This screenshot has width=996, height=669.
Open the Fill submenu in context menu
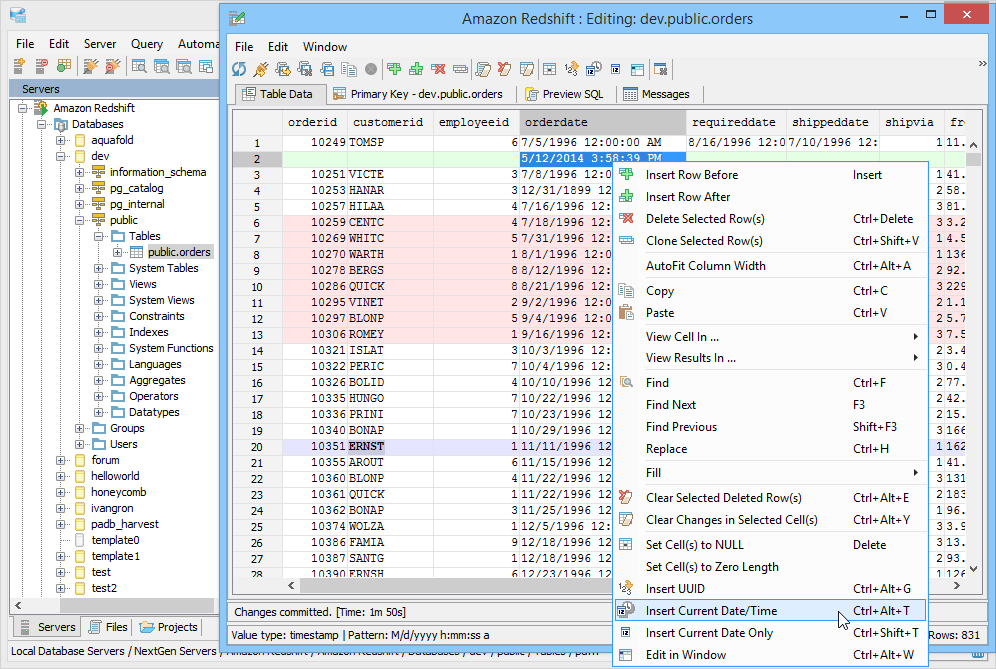(x=770, y=473)
